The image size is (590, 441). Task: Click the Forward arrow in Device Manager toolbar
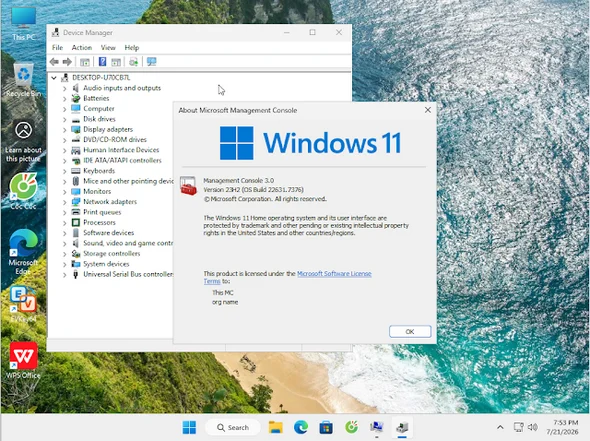67,62
